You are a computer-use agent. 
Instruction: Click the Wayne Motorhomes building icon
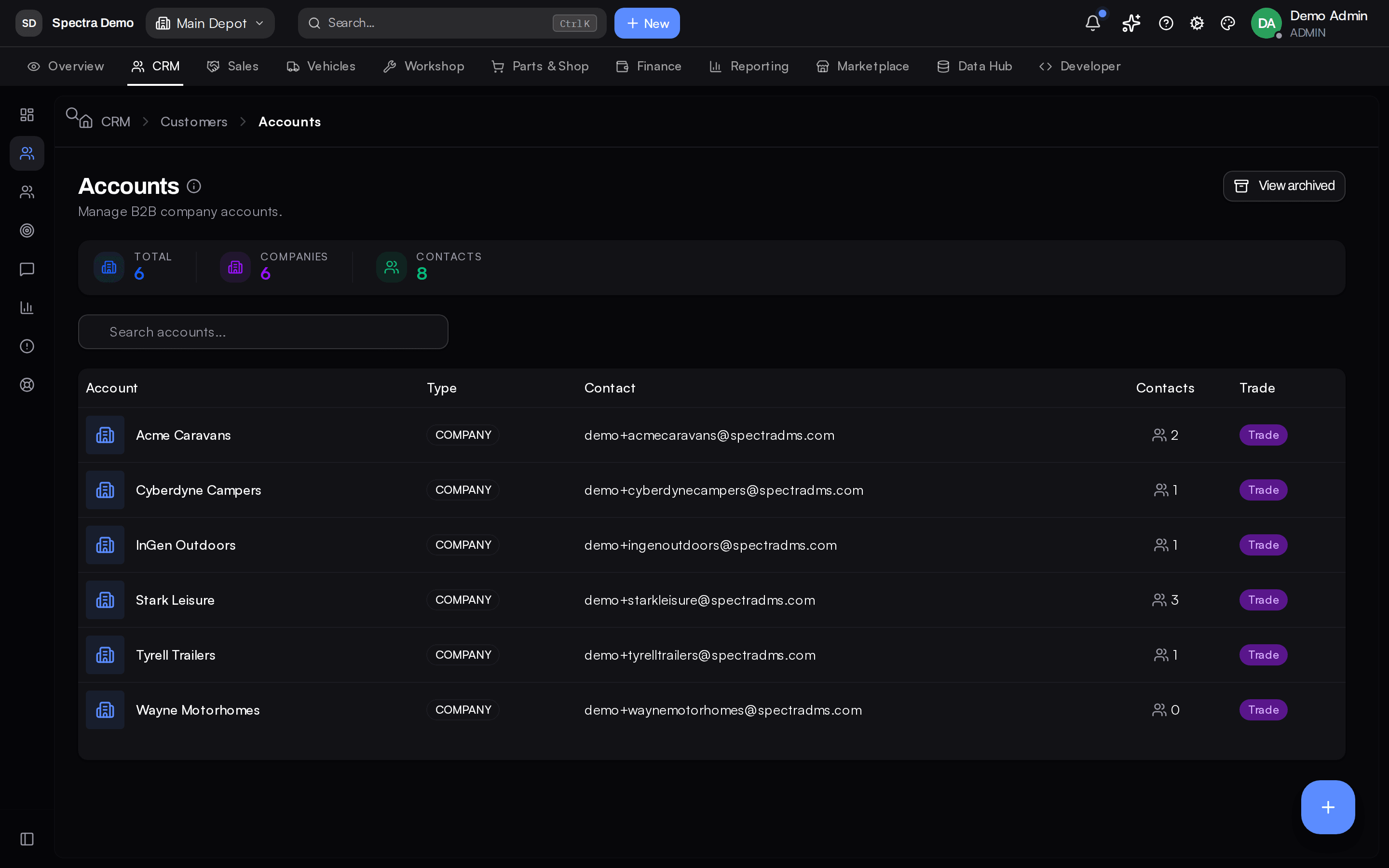pos(105,710)
